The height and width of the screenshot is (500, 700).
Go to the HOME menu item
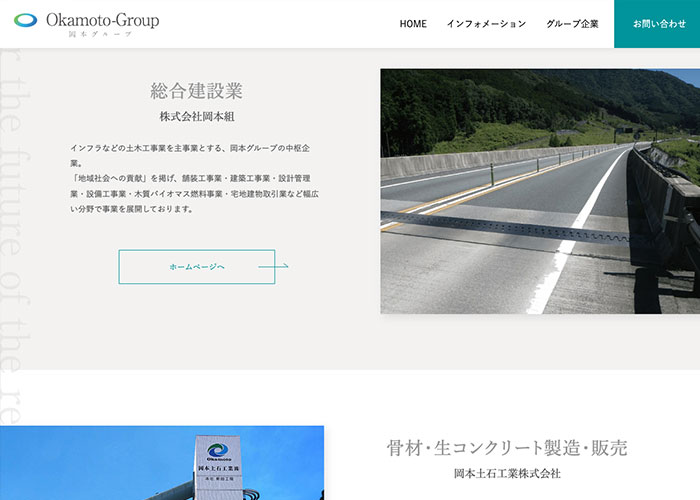(x=413, y=24)
